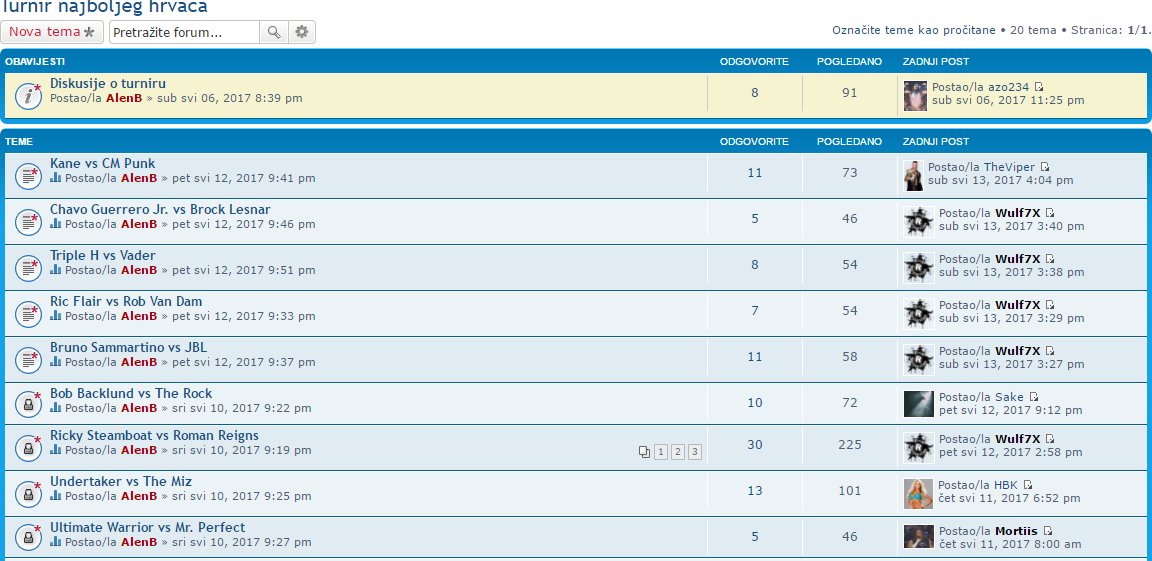Open Undertaker vs The Miz topic
This screenshot has width=1152, height=561.
point(120,482)
